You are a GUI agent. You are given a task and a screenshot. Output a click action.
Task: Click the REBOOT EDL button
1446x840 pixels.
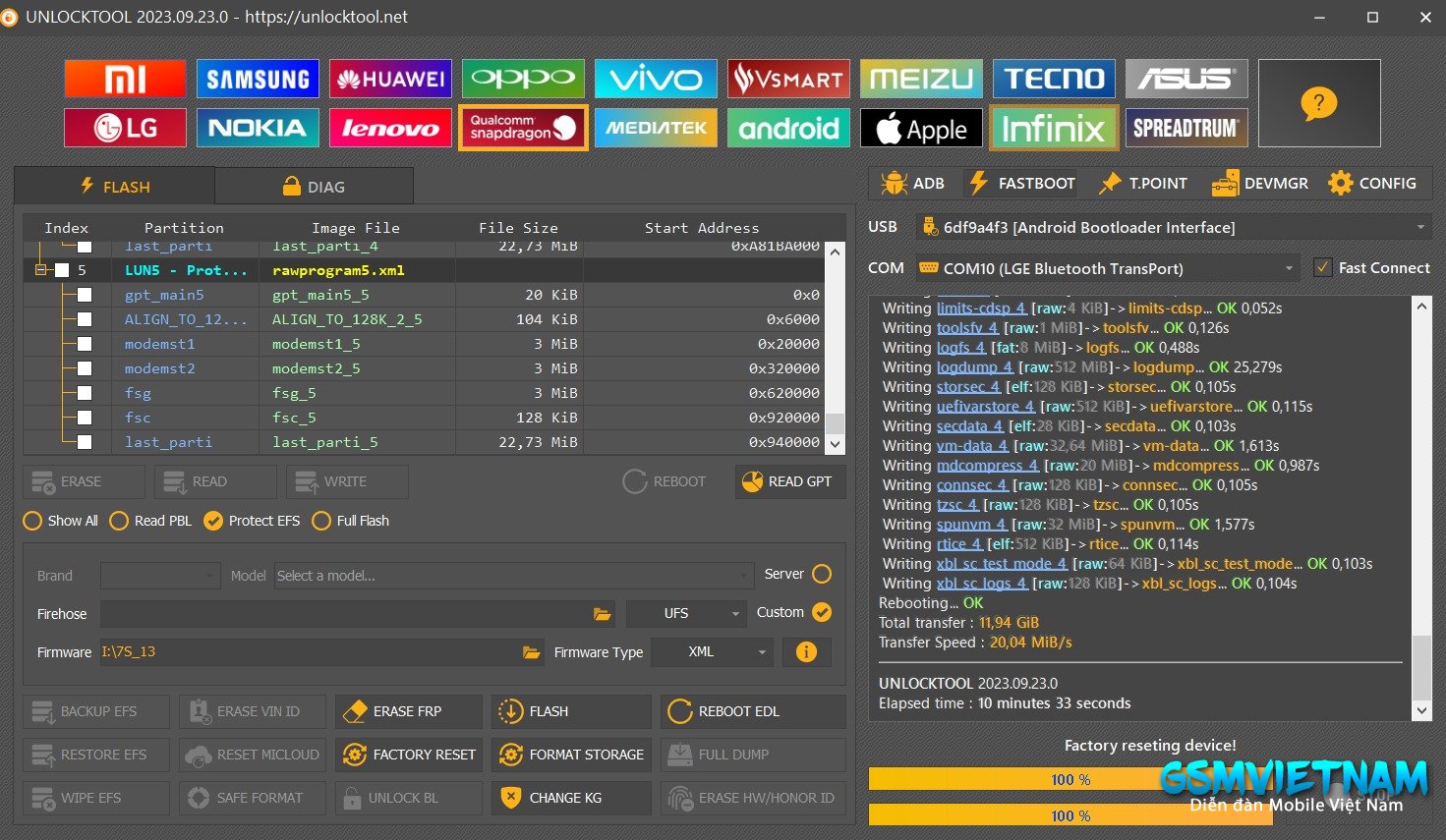tap(753, 711)
